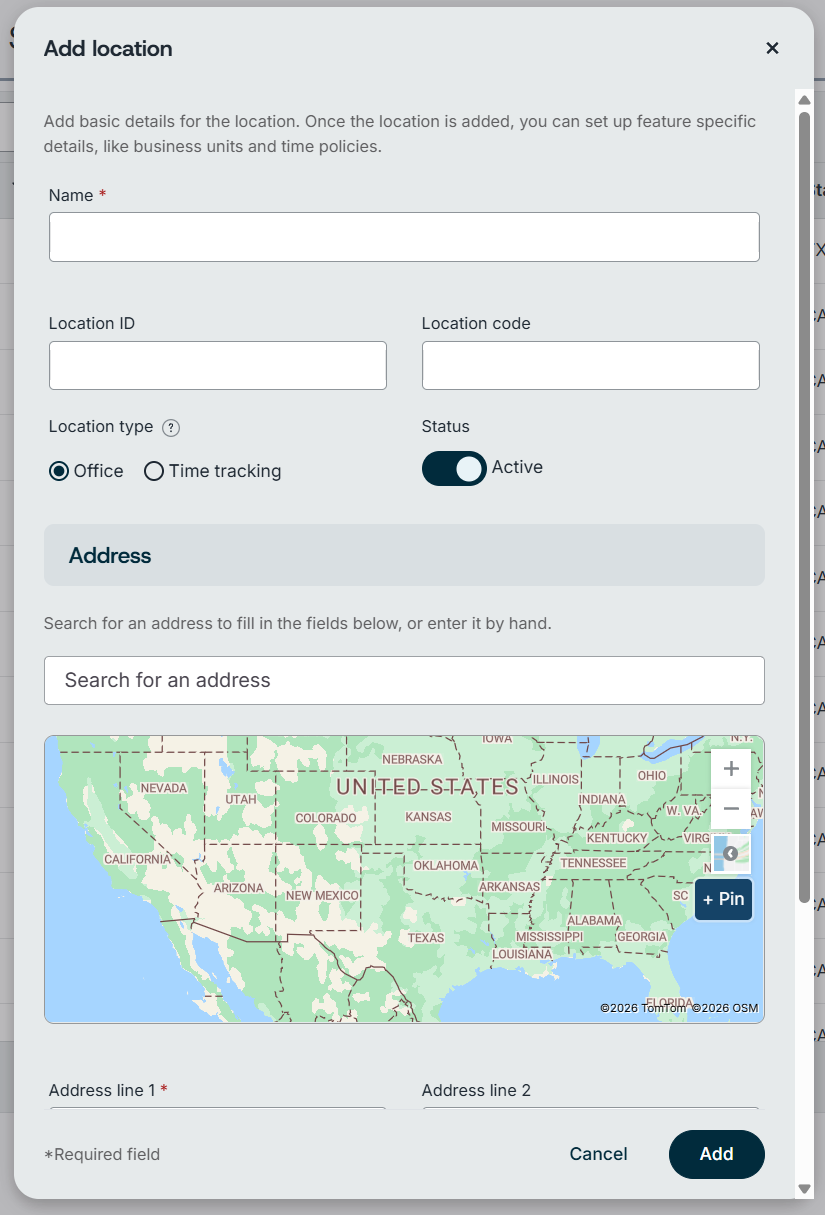Click the Address section header
The height and width of the screenshot is (1215, 825).
(404, 555)
